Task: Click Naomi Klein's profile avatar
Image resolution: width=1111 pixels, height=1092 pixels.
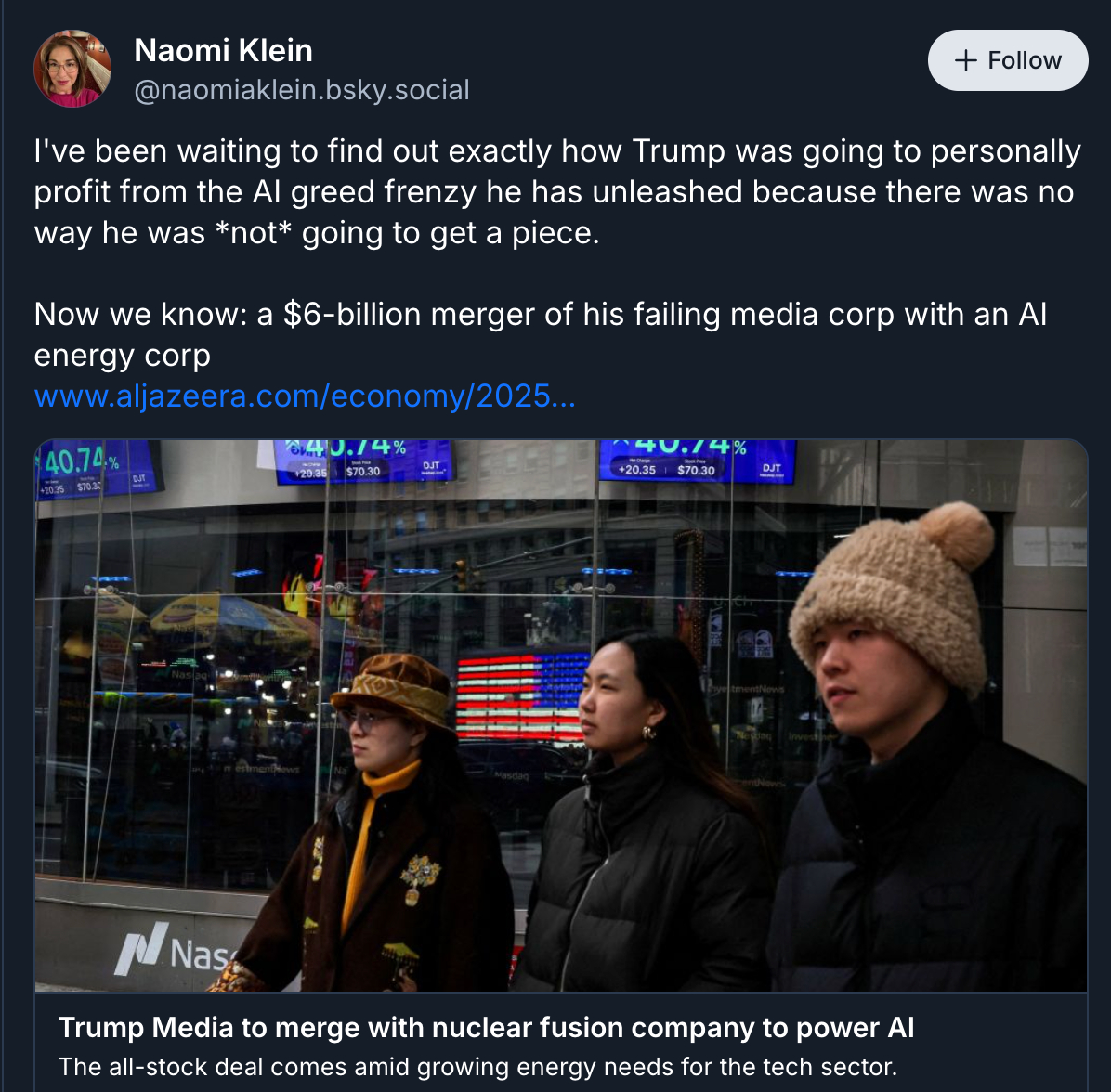Action: 72,69
